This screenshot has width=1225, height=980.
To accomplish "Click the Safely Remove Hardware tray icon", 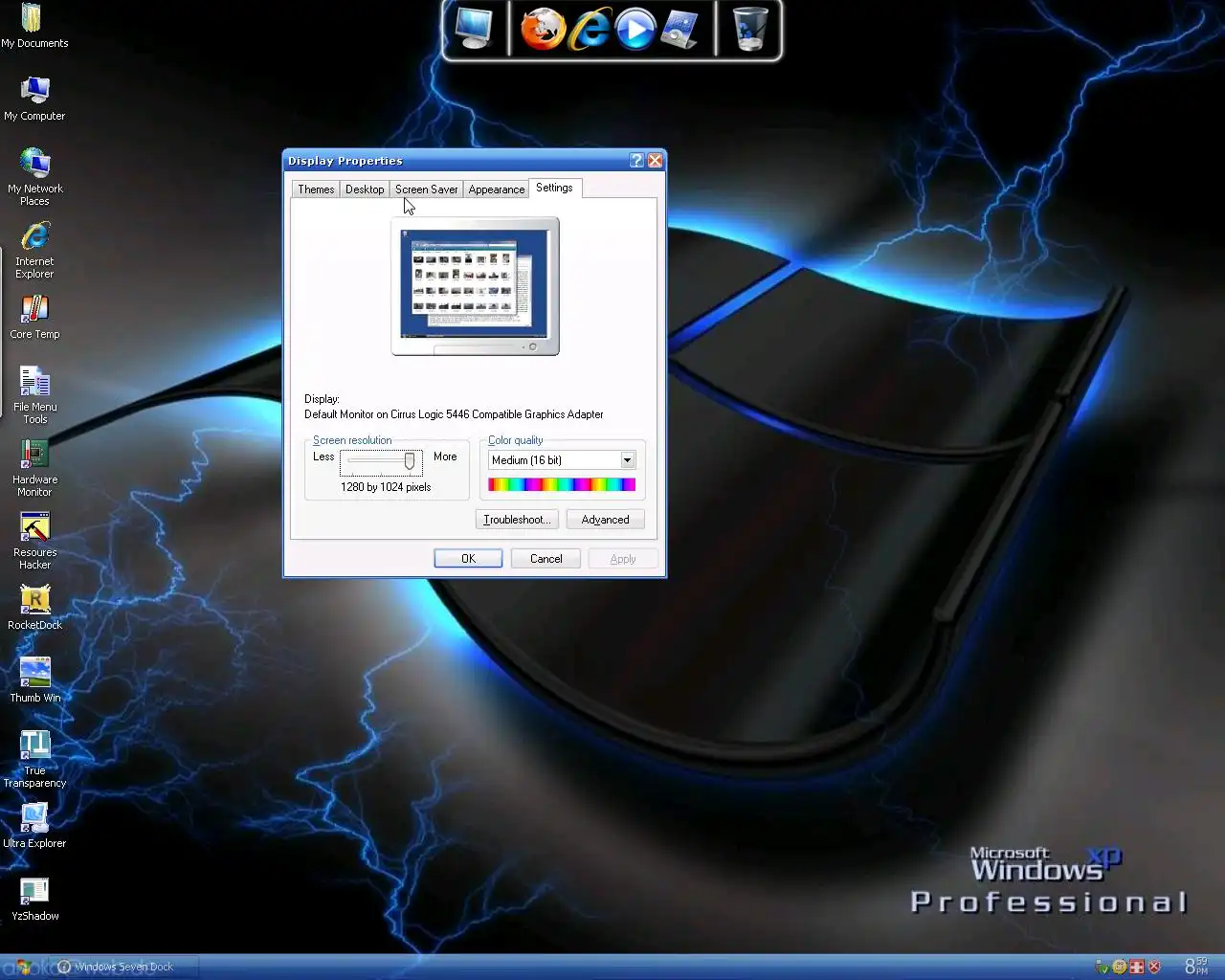I will pos(1102,967).
